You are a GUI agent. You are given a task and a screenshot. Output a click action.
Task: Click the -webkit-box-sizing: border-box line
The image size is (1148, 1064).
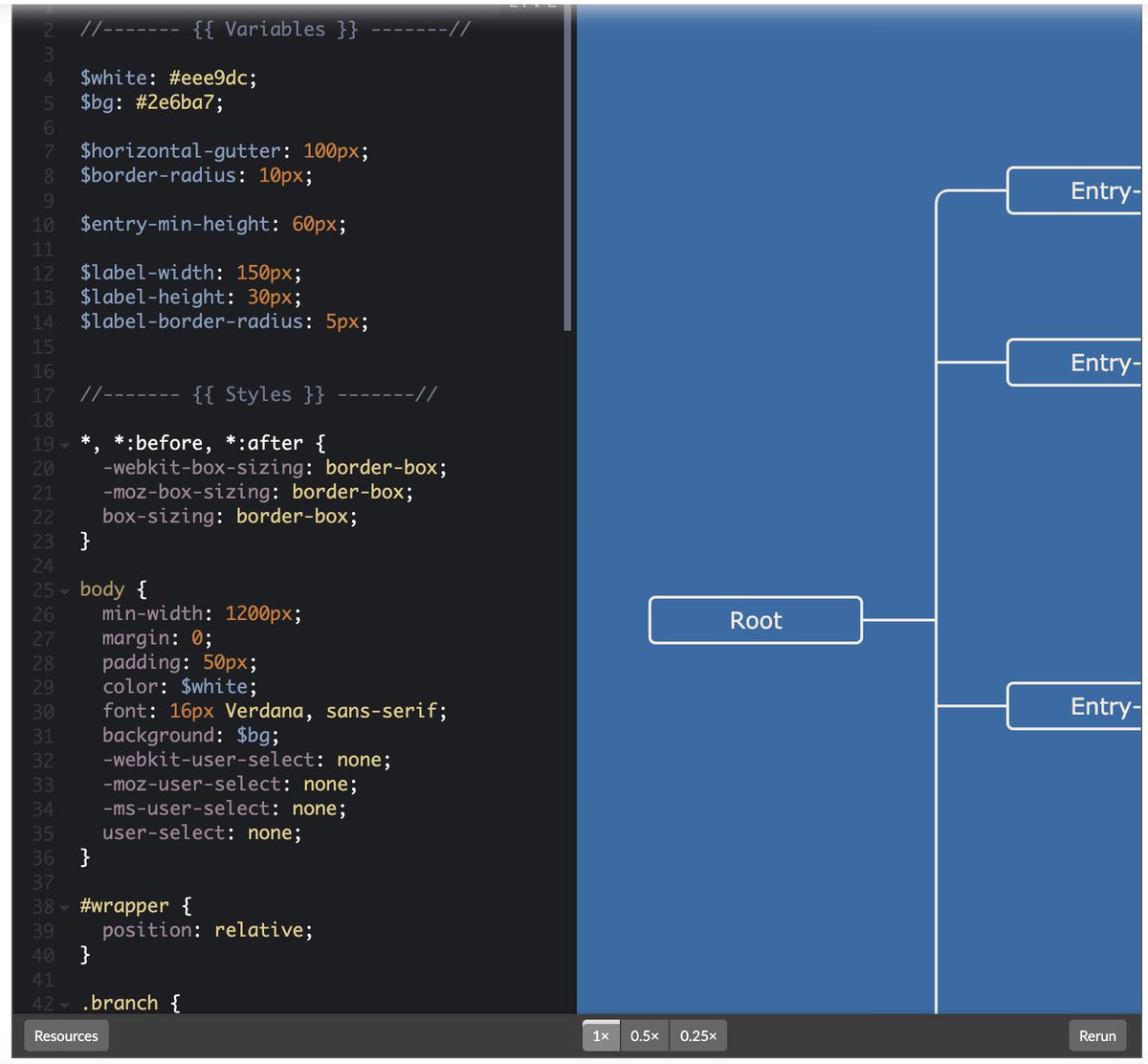pyautogui.click(x=275, y=467)
